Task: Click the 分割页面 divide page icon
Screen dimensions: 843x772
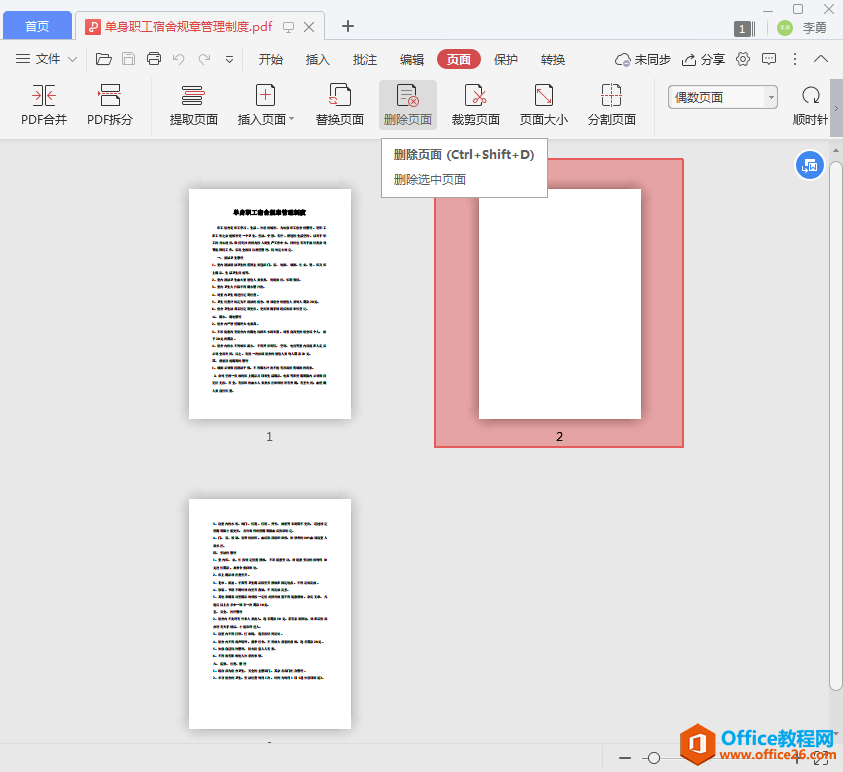Action: point(611,96)
